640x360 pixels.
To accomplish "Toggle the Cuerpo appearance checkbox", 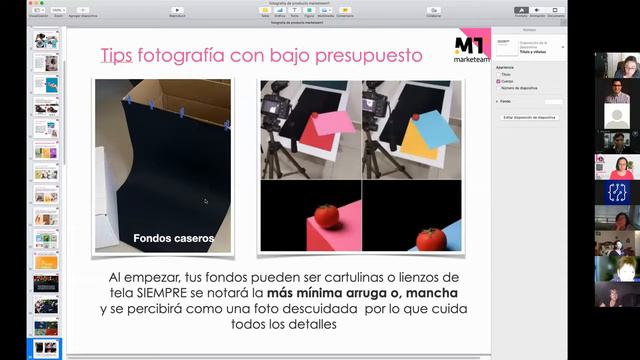I will click(498, 81).
